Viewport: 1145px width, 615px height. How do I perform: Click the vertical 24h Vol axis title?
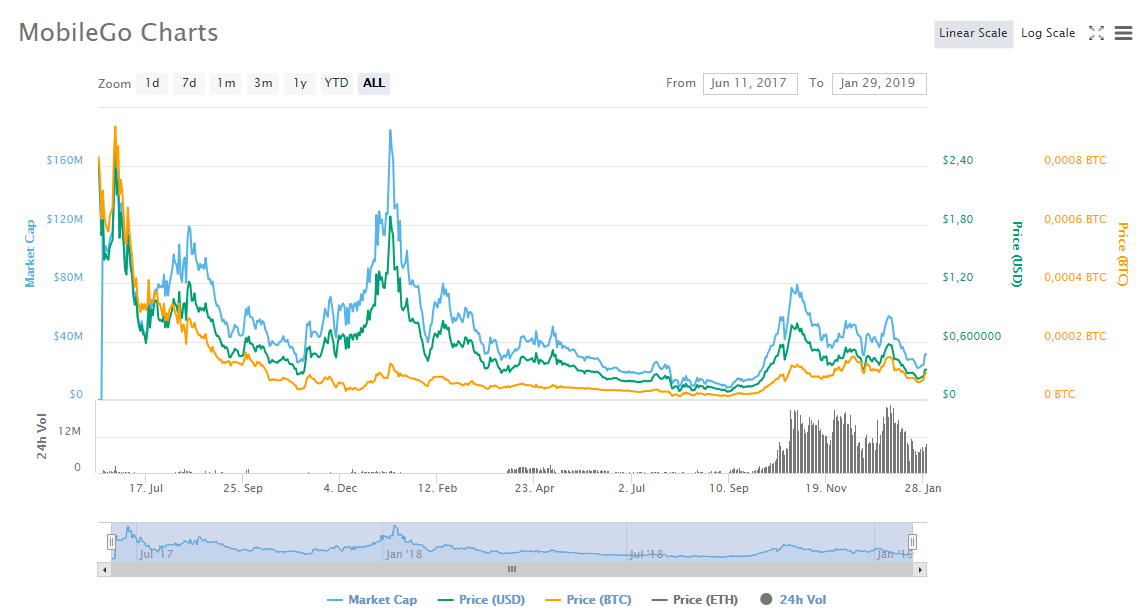tap(42, 436)
